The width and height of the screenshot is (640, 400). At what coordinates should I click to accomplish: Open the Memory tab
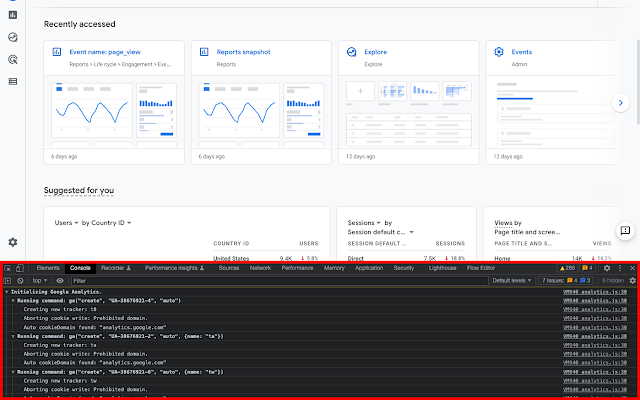pyautogui.click(x=334, y=268)
